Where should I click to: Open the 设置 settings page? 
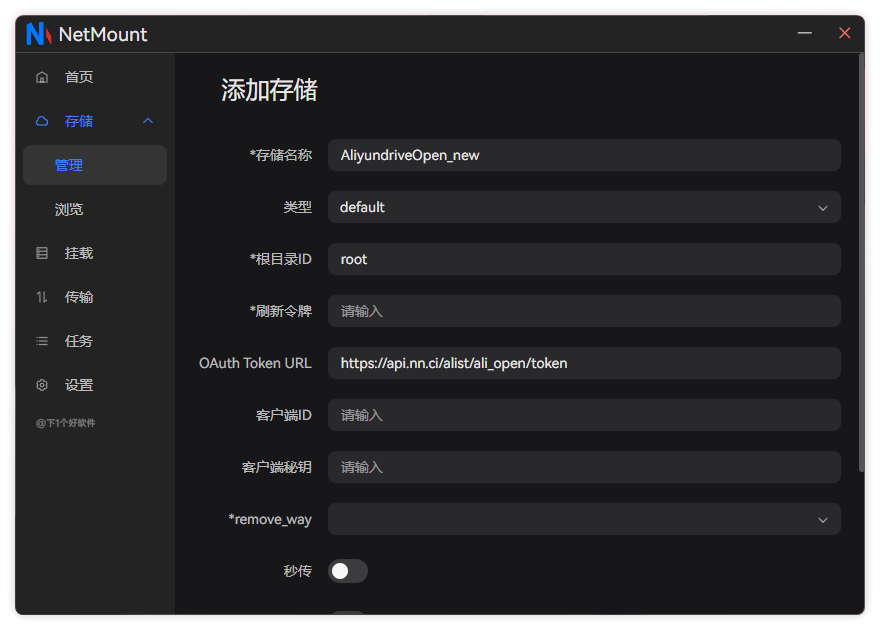coord(95,385)
